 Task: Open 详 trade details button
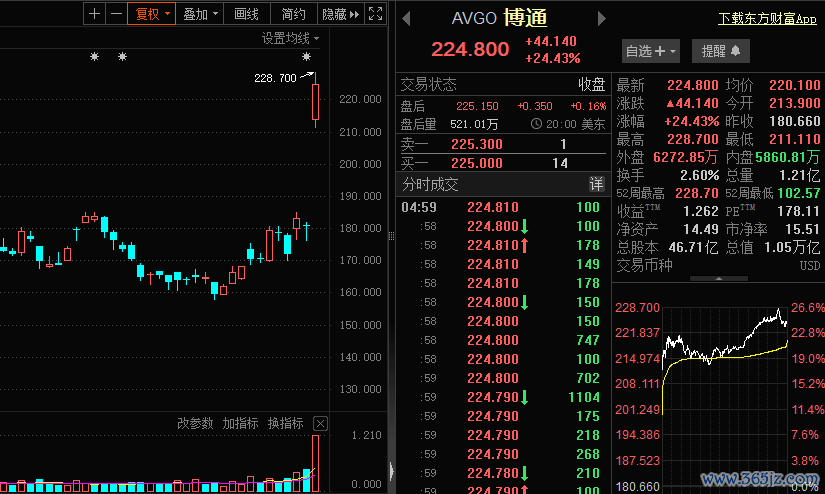[596, 184]
